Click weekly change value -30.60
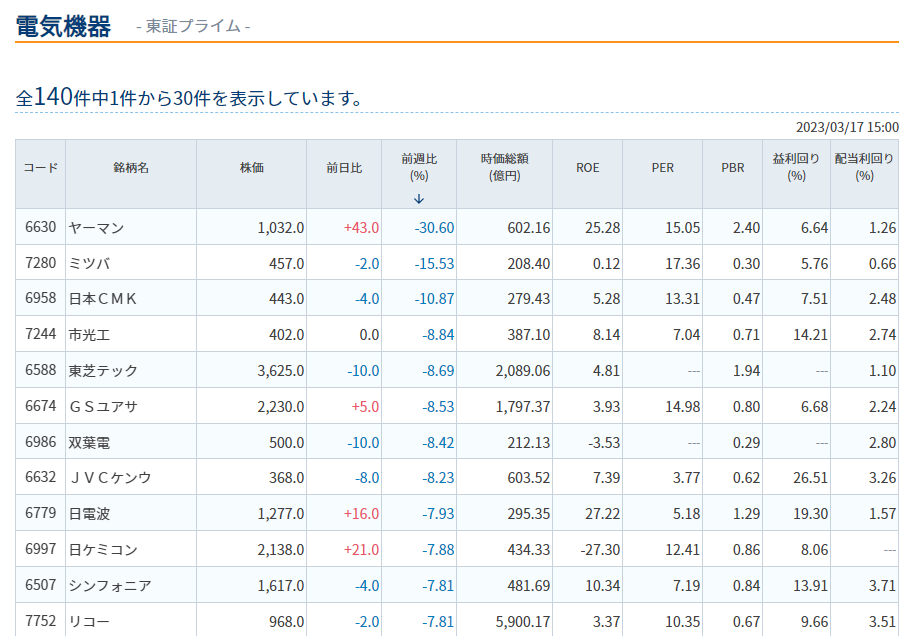Screen dimensions: 920x636 (x=434, y=228)
